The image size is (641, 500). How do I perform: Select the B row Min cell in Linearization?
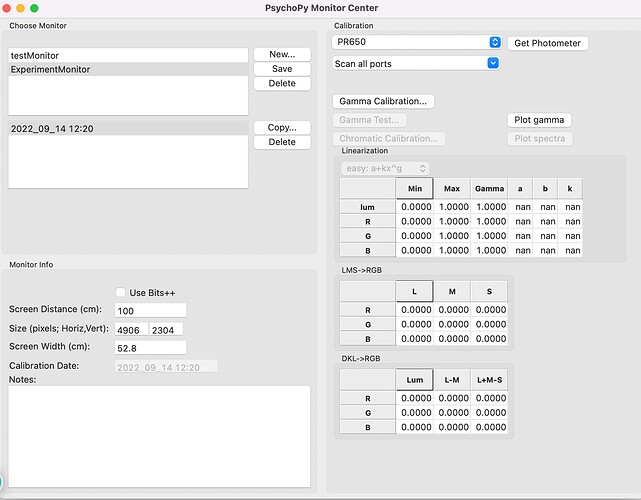point(415,251)
